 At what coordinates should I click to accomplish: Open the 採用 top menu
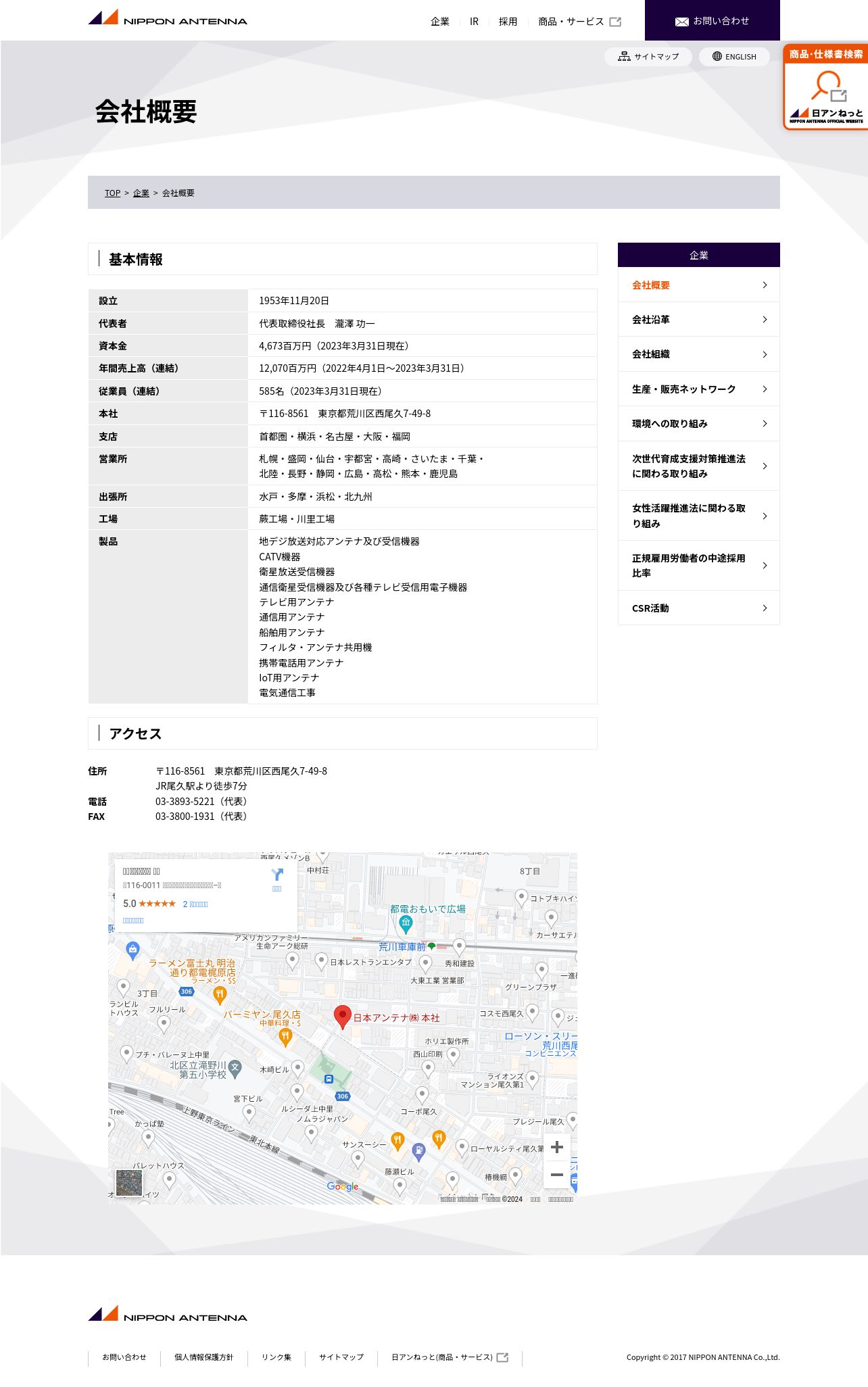click(x=508, y=22)
